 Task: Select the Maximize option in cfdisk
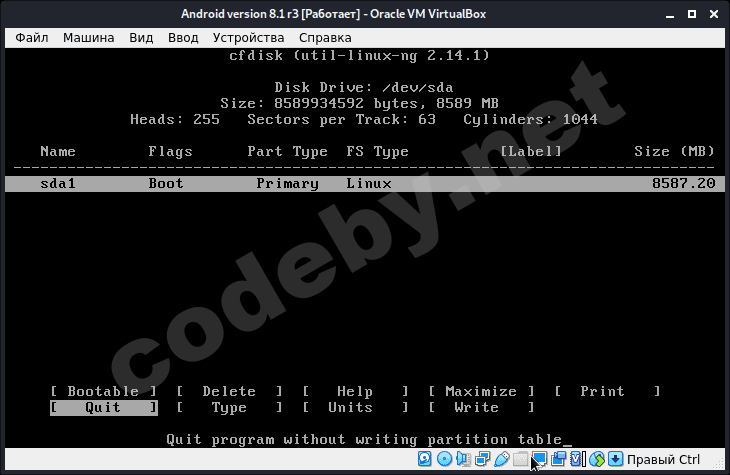(481, 392)
